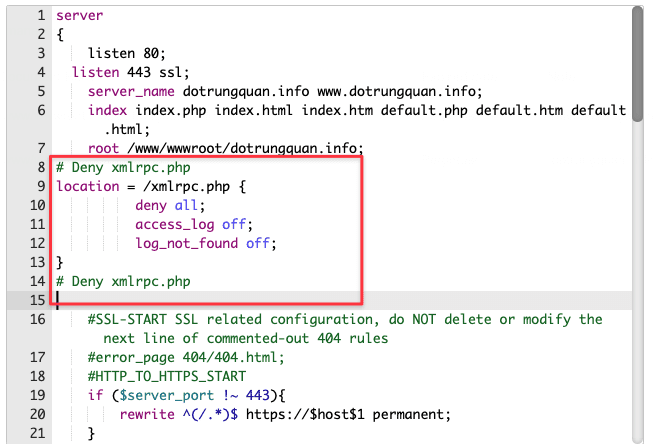Click line number 1 in gutter

(x=41, y=15)
